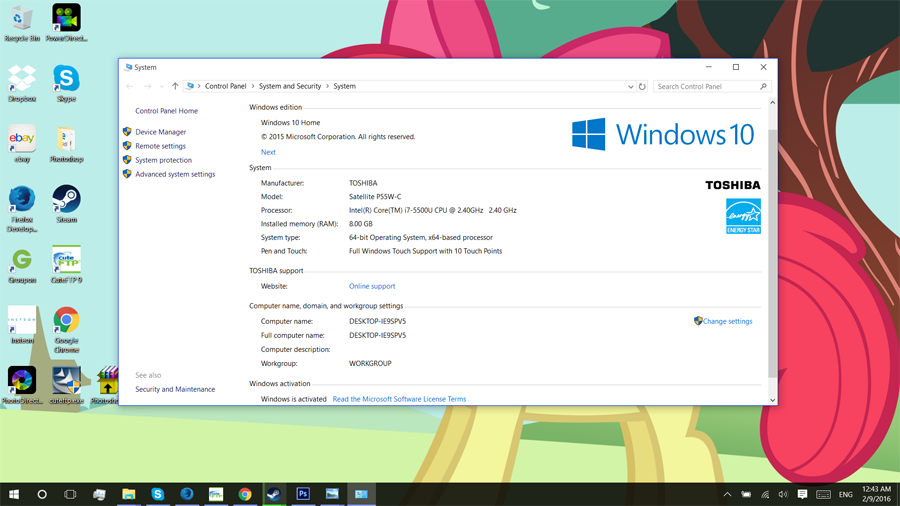The width and height of the screenshot is (900, 506).
Task: Open the Recycle Bin desktop icon
Action: coord(21,20)
